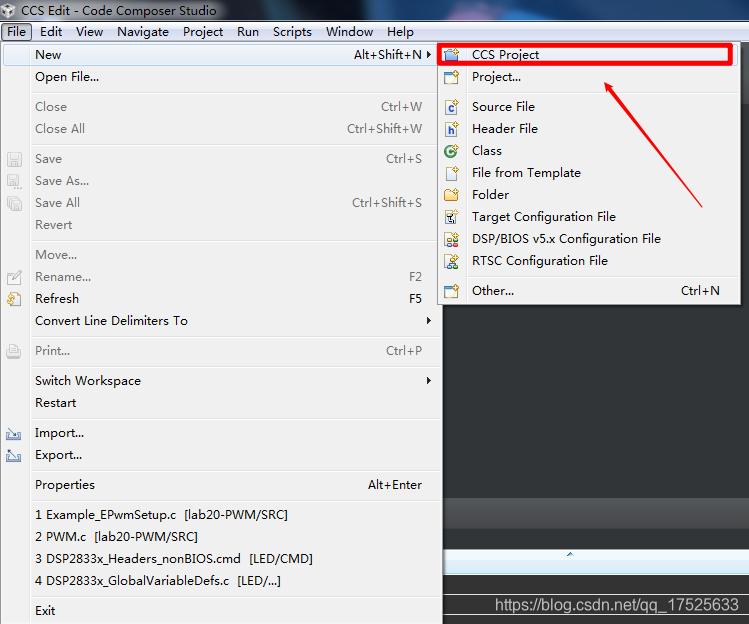Expand the New submenu arrow
This screenshot has width=749, height=624.
pyautogui.click(x=428, y=55)
